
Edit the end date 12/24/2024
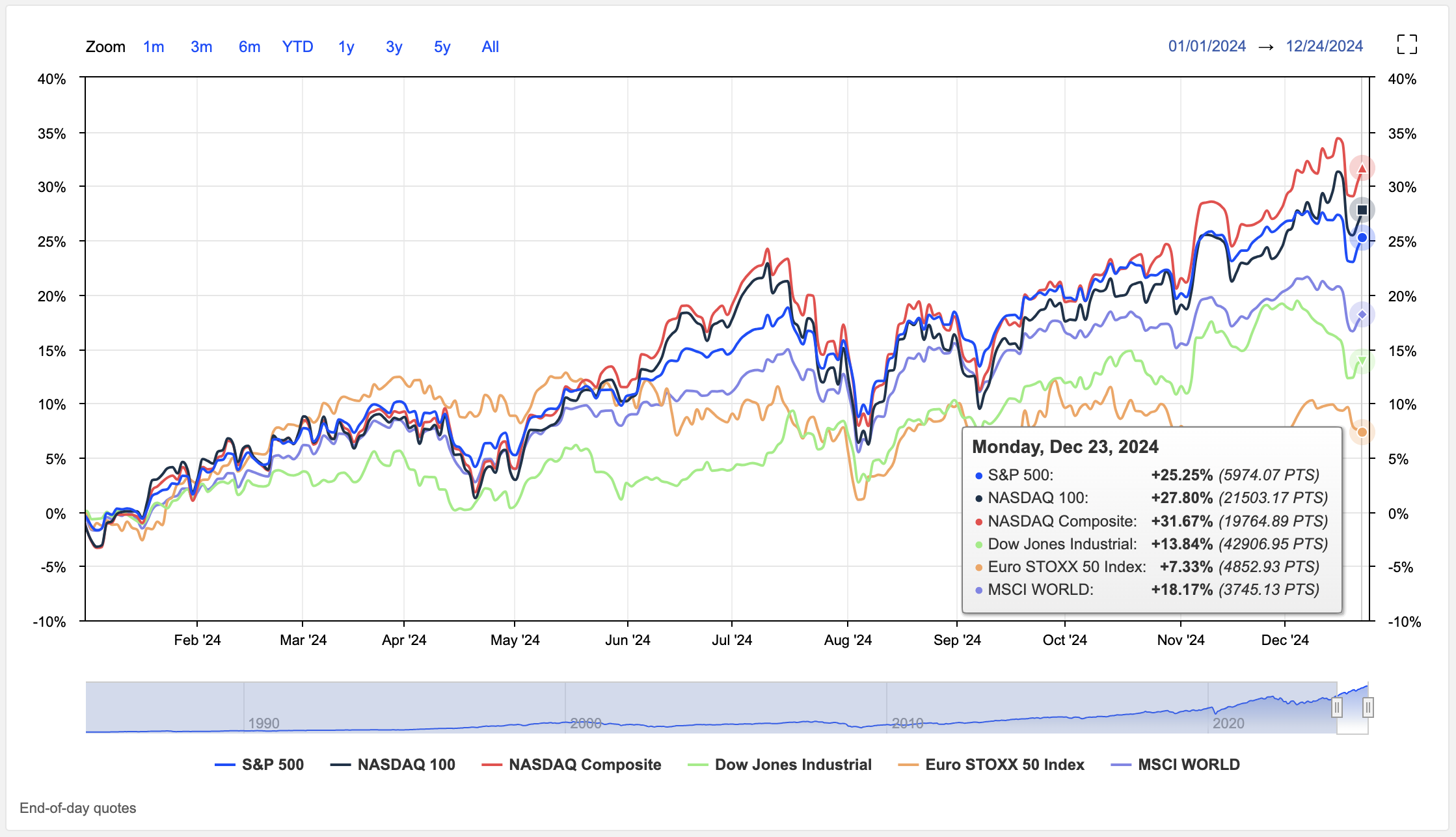coord(1324,46)
